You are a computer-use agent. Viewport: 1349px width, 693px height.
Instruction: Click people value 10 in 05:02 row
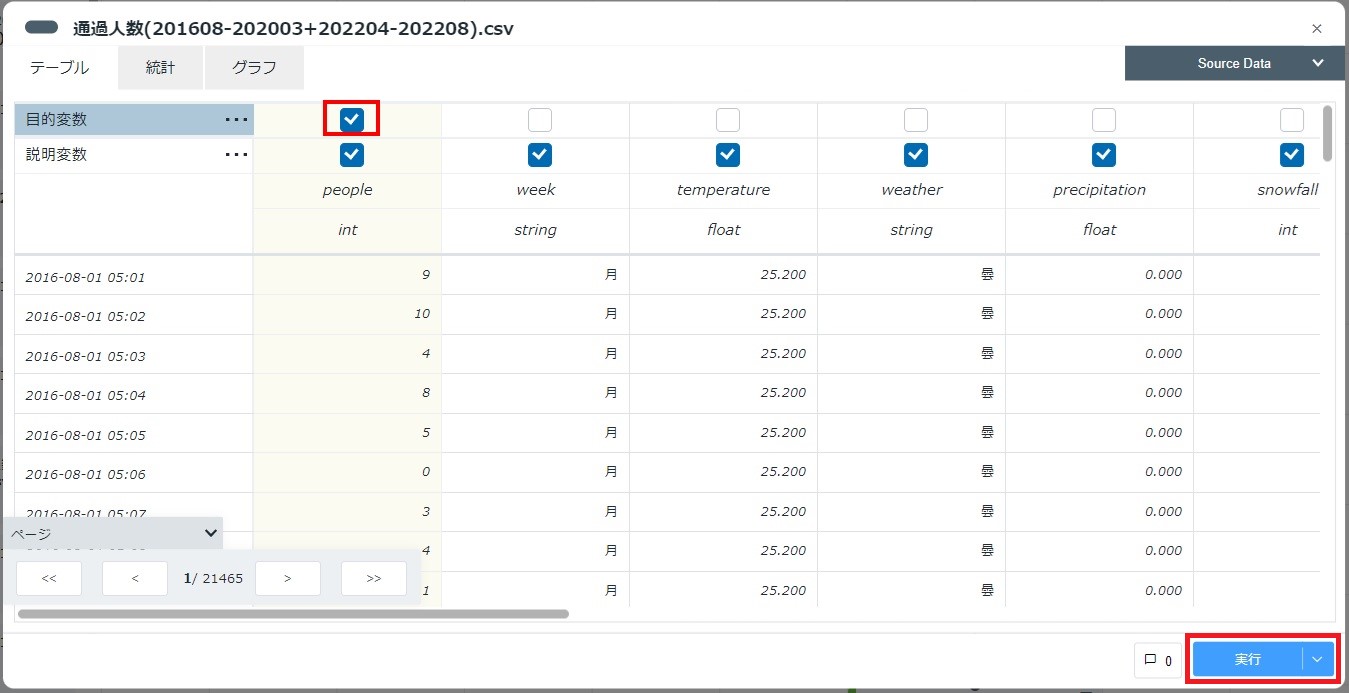[422, 314]
